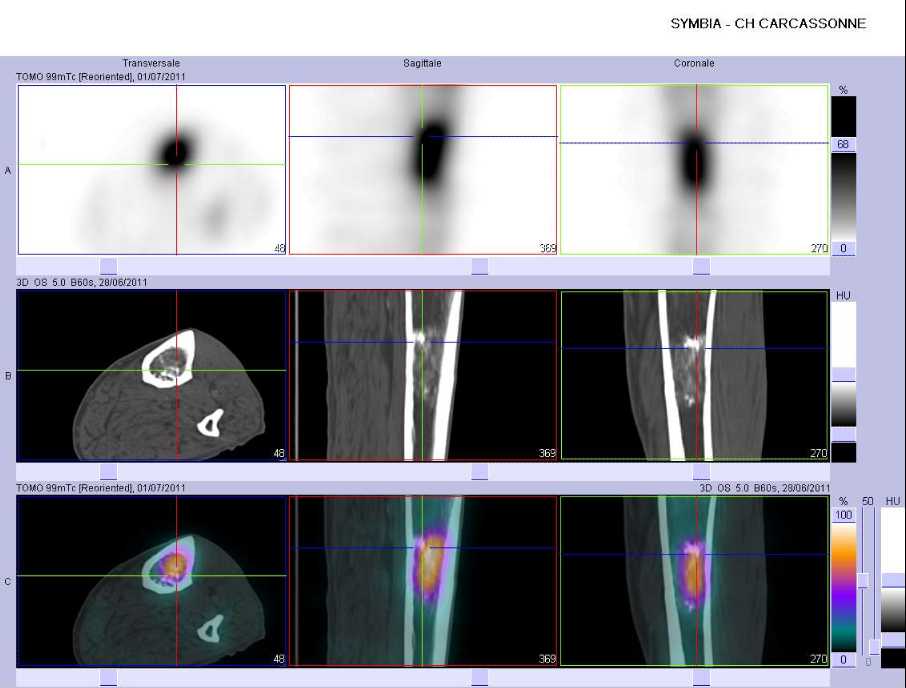Select the row A transverse SPECT view
This screenshot has width=906, height=688.
152,170
